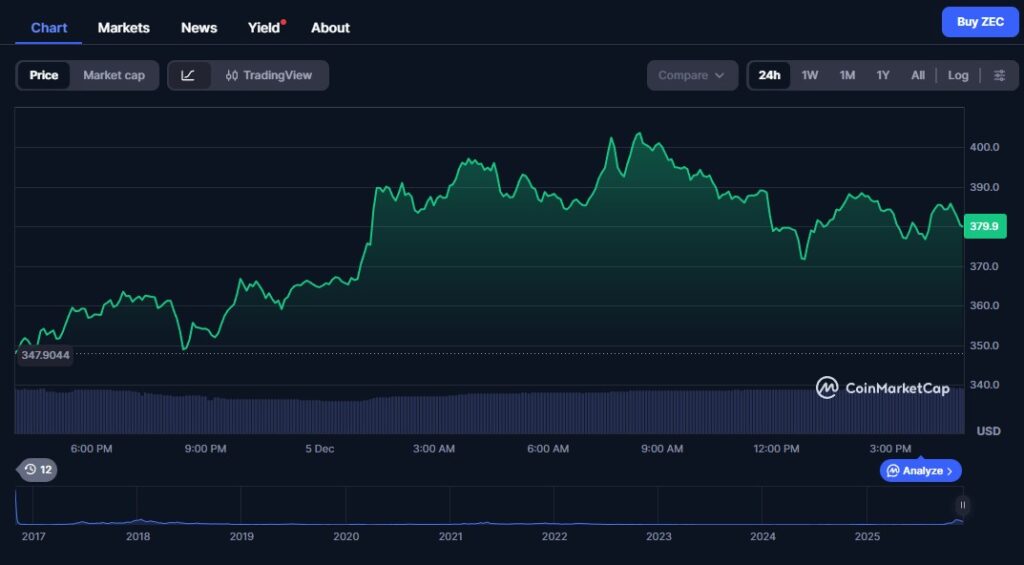Switch to the line chart view icon
The image size is (1024, 565).
click(x=188, y=75)
